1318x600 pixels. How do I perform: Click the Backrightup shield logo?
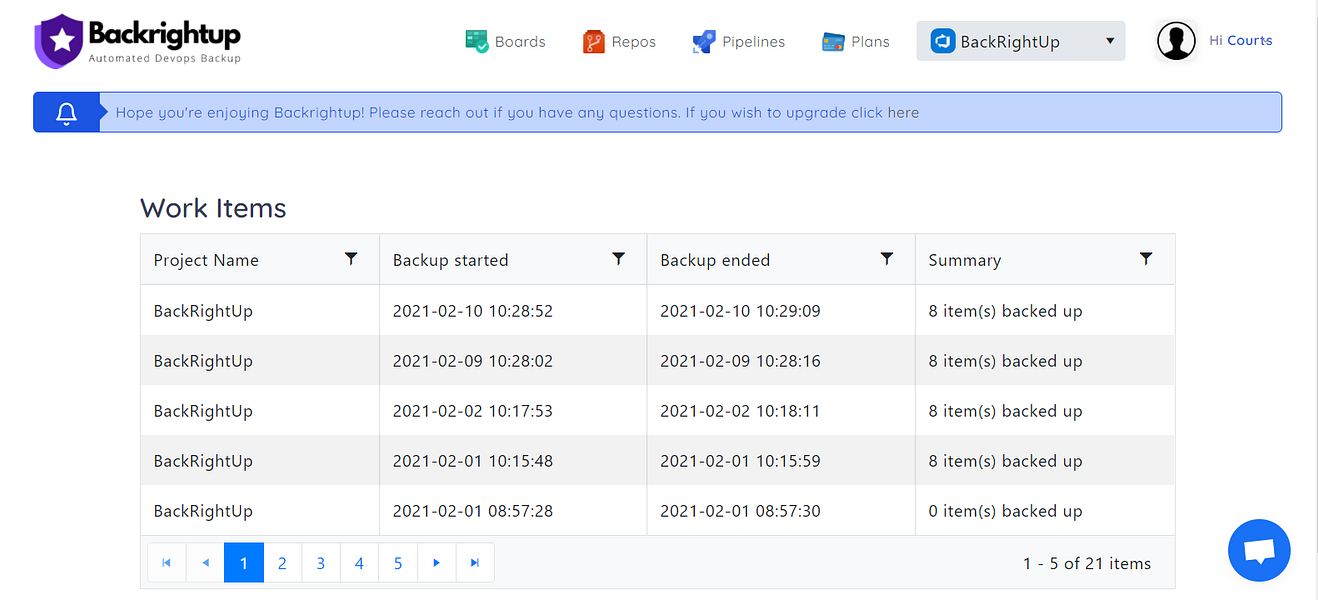click(58, 41)
